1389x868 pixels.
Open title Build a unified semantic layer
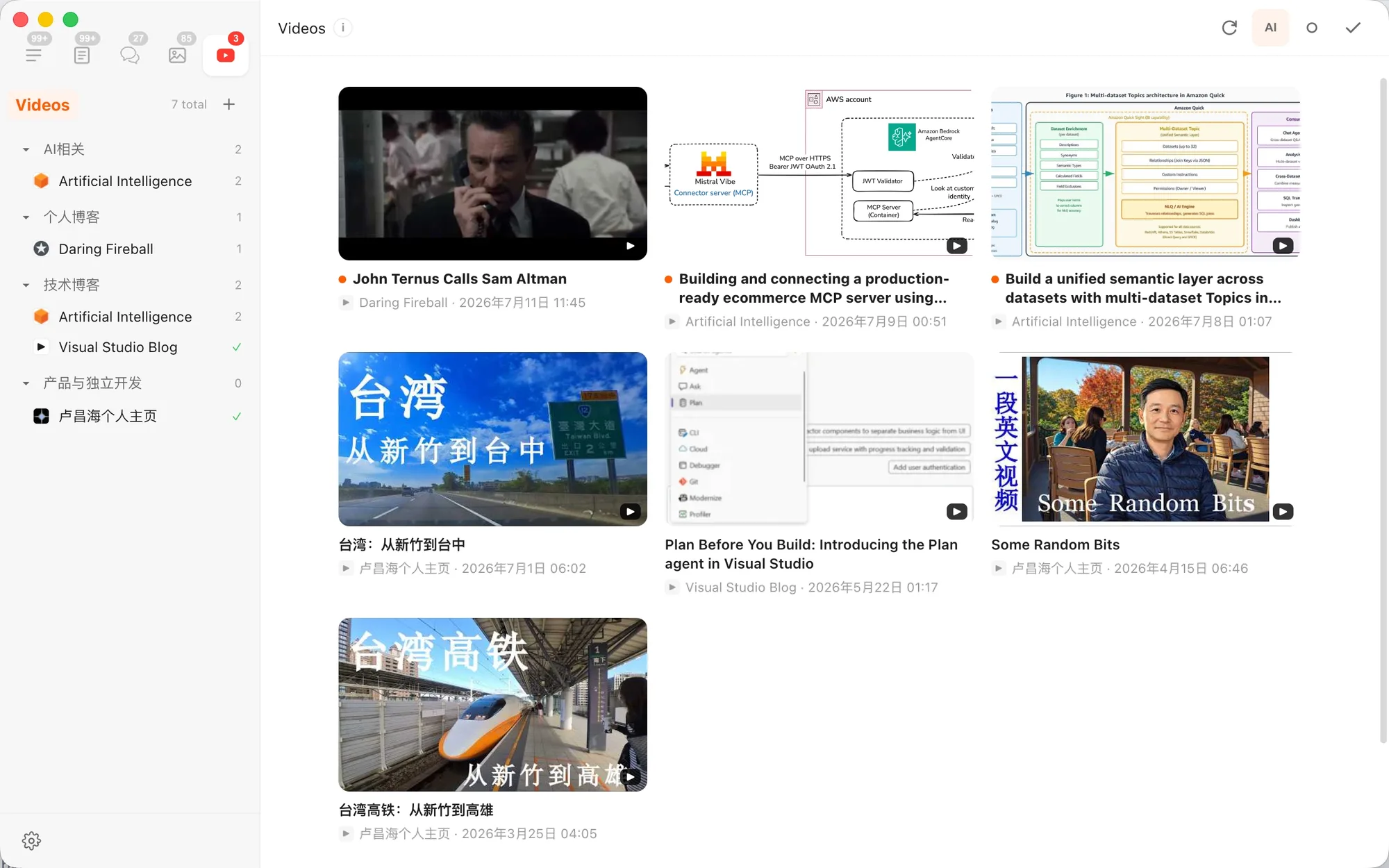(1143, 288)
